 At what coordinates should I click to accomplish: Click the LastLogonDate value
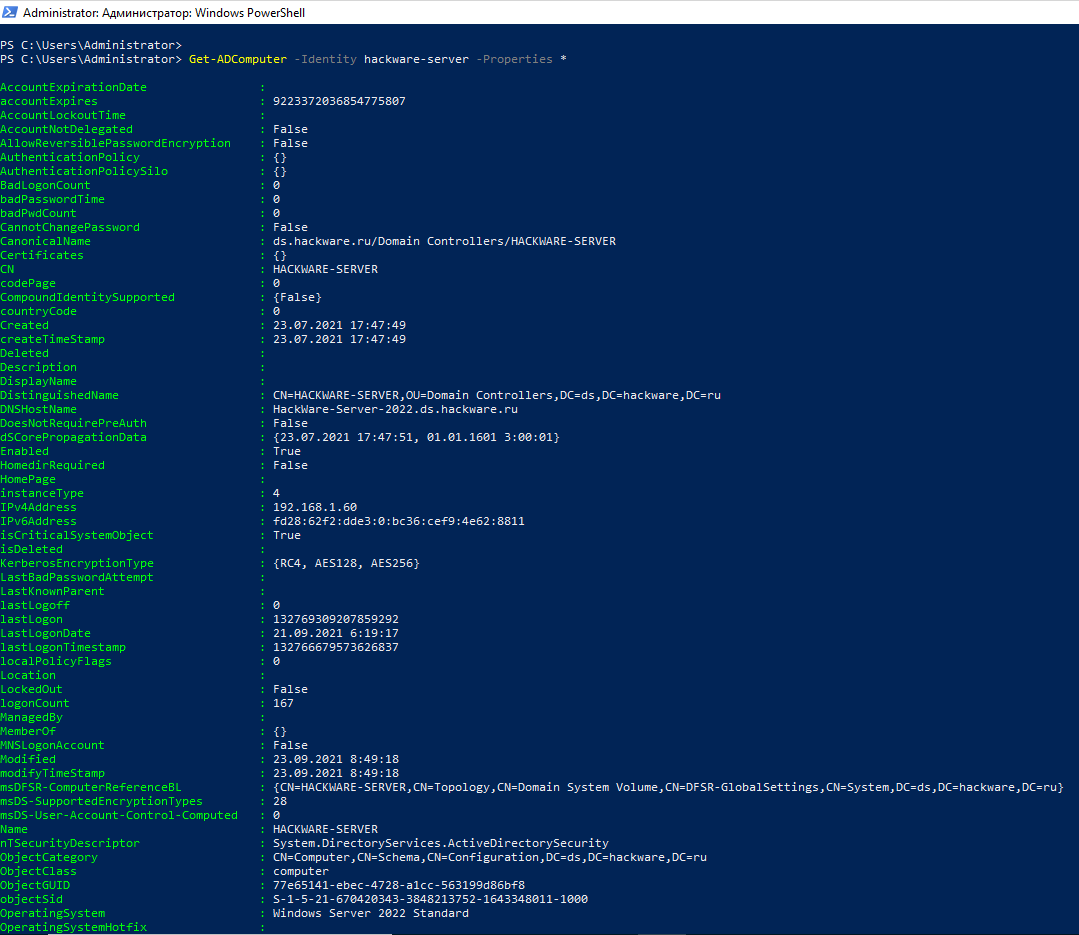pos(335,633)
